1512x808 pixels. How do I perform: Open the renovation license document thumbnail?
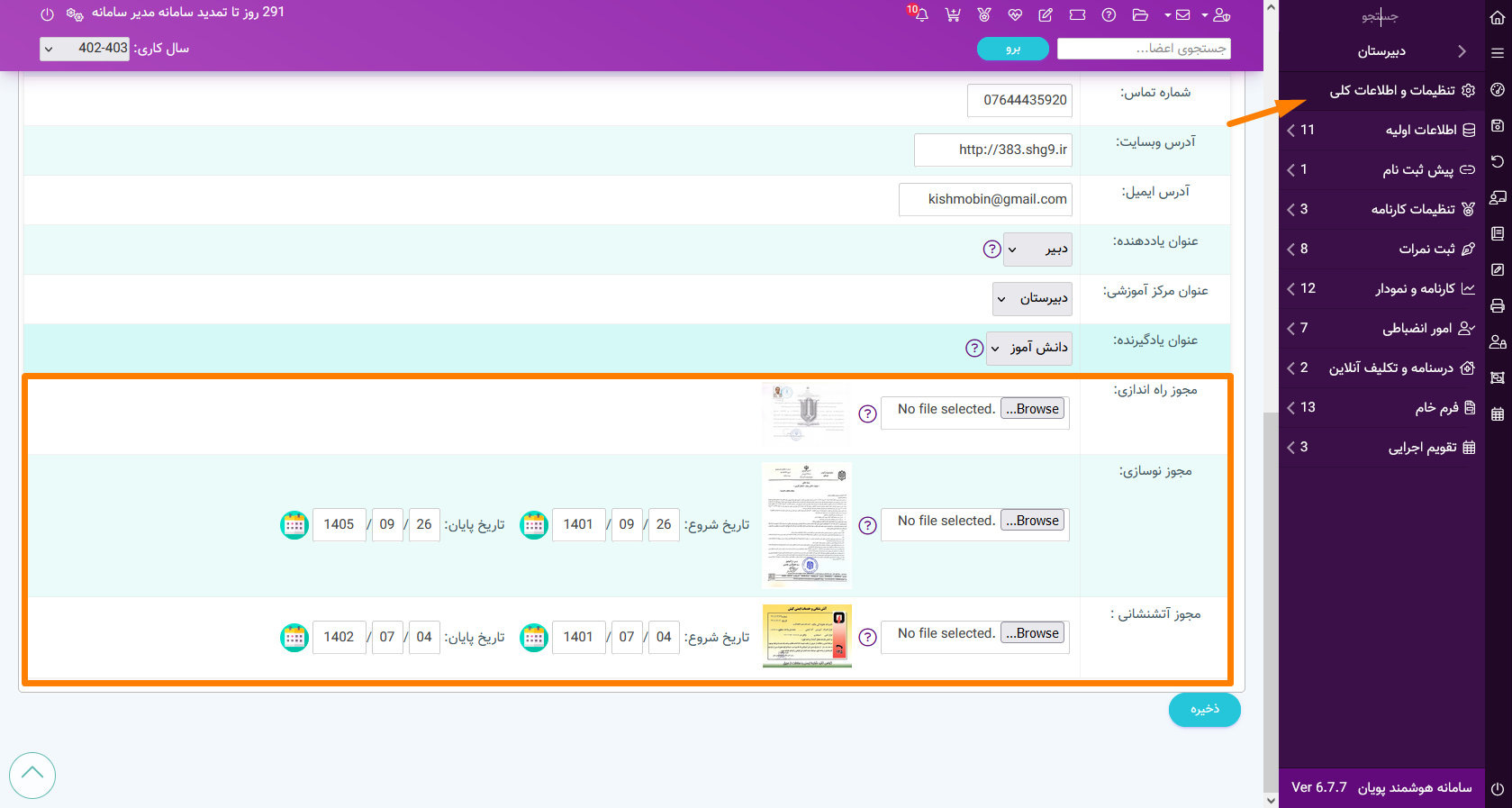[807, 524]
